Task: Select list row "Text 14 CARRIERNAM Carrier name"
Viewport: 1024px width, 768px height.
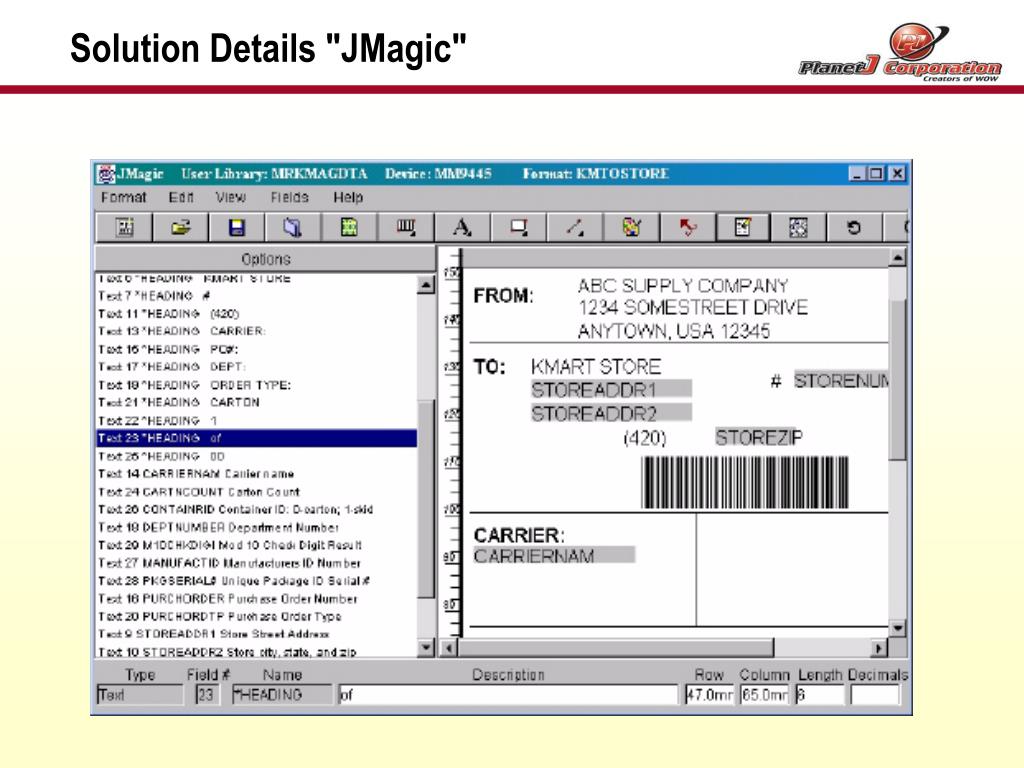Action: click(x=257, y=473)
